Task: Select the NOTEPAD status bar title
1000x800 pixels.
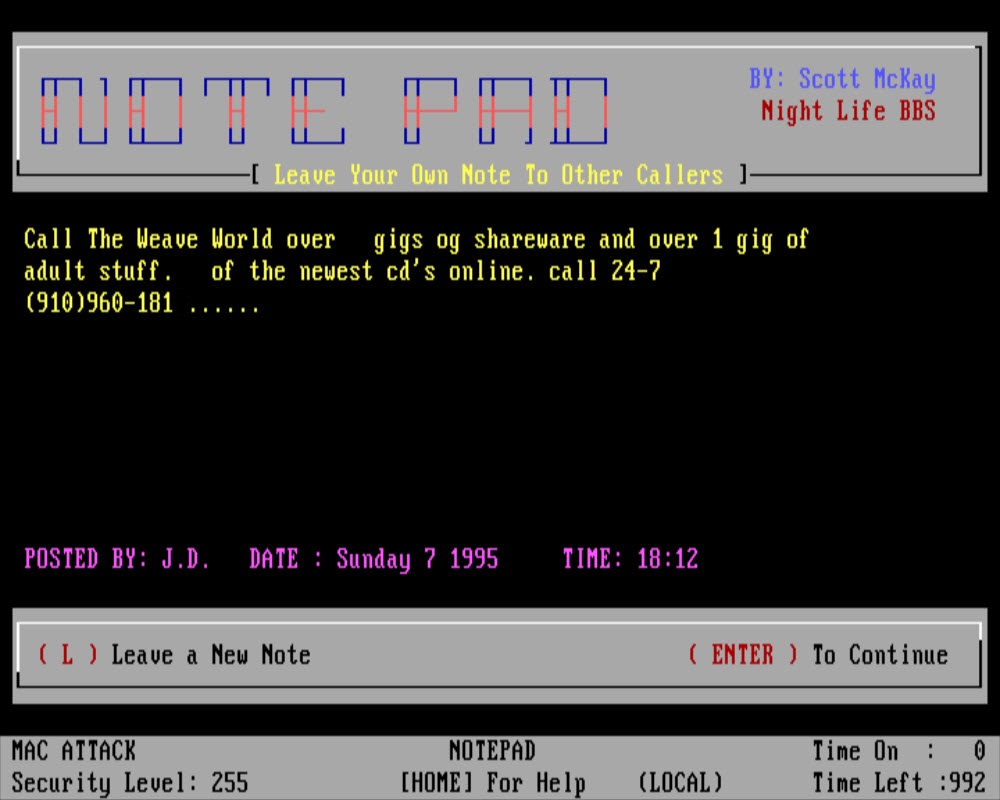Action: coord(491,751)
